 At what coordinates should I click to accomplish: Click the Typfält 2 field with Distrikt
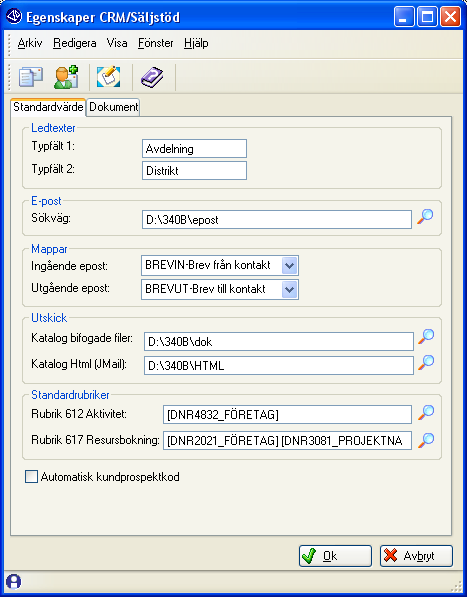(x=194, y=171)
